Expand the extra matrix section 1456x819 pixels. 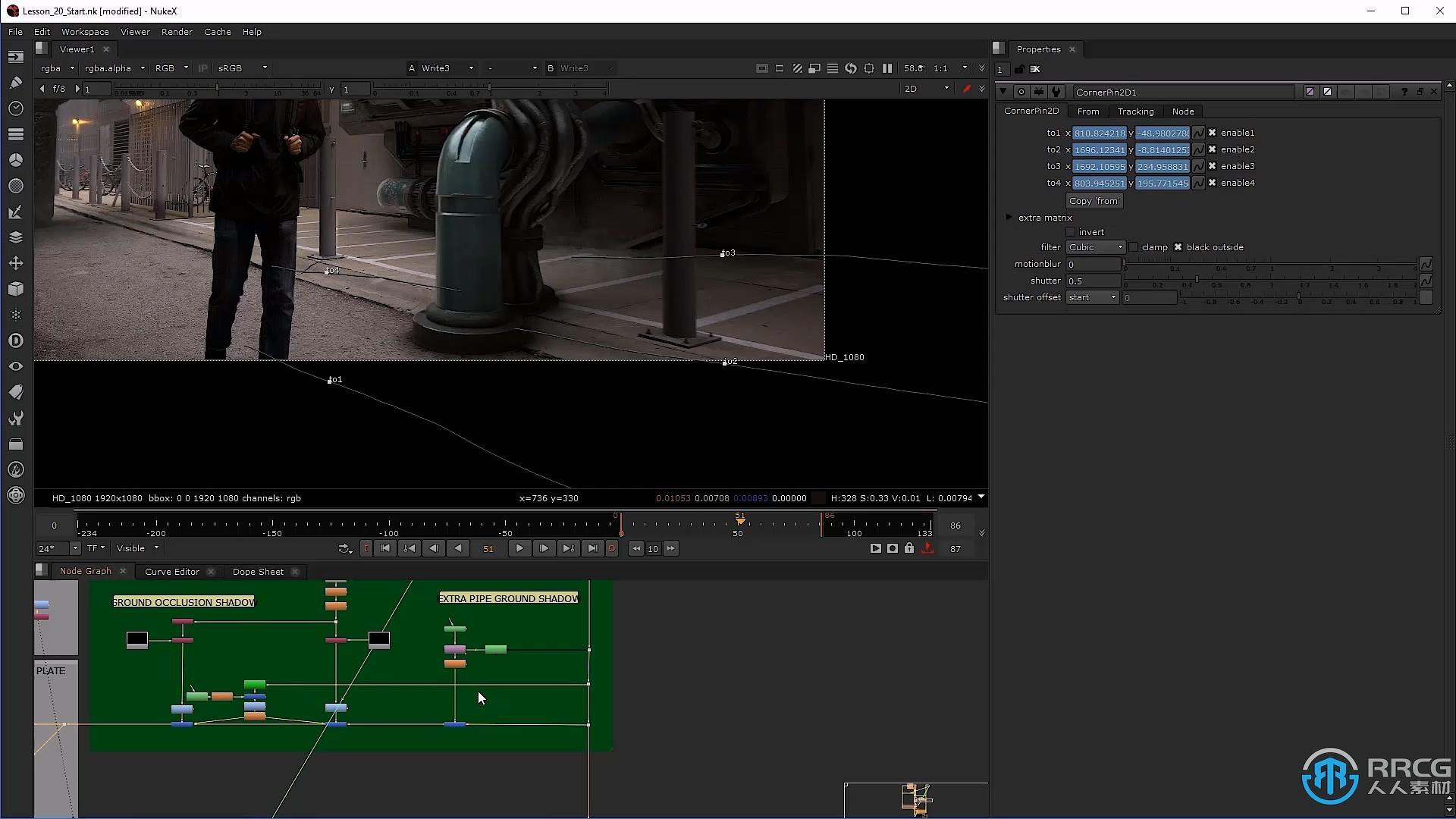(x=1009, y=217)
